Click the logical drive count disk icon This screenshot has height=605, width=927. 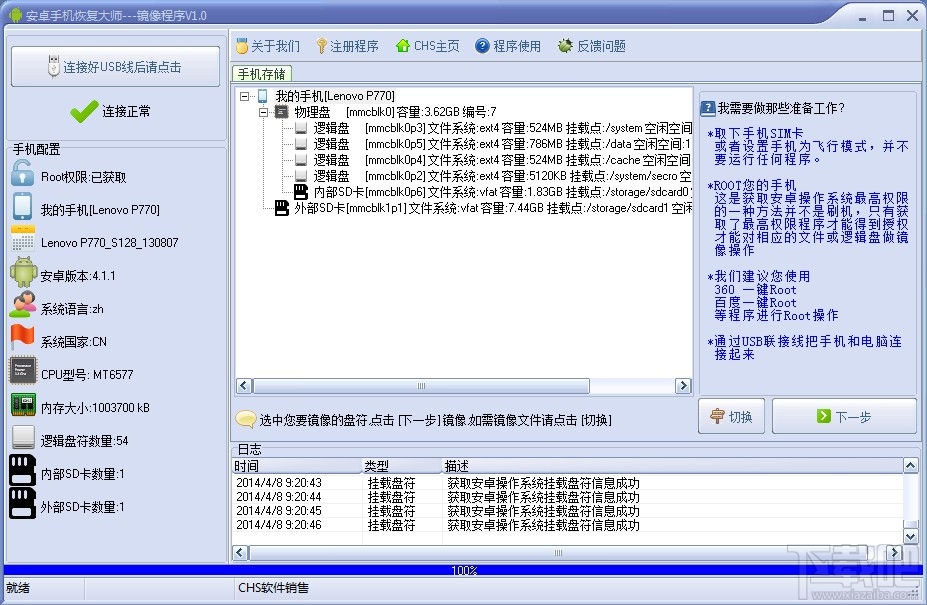23,438
